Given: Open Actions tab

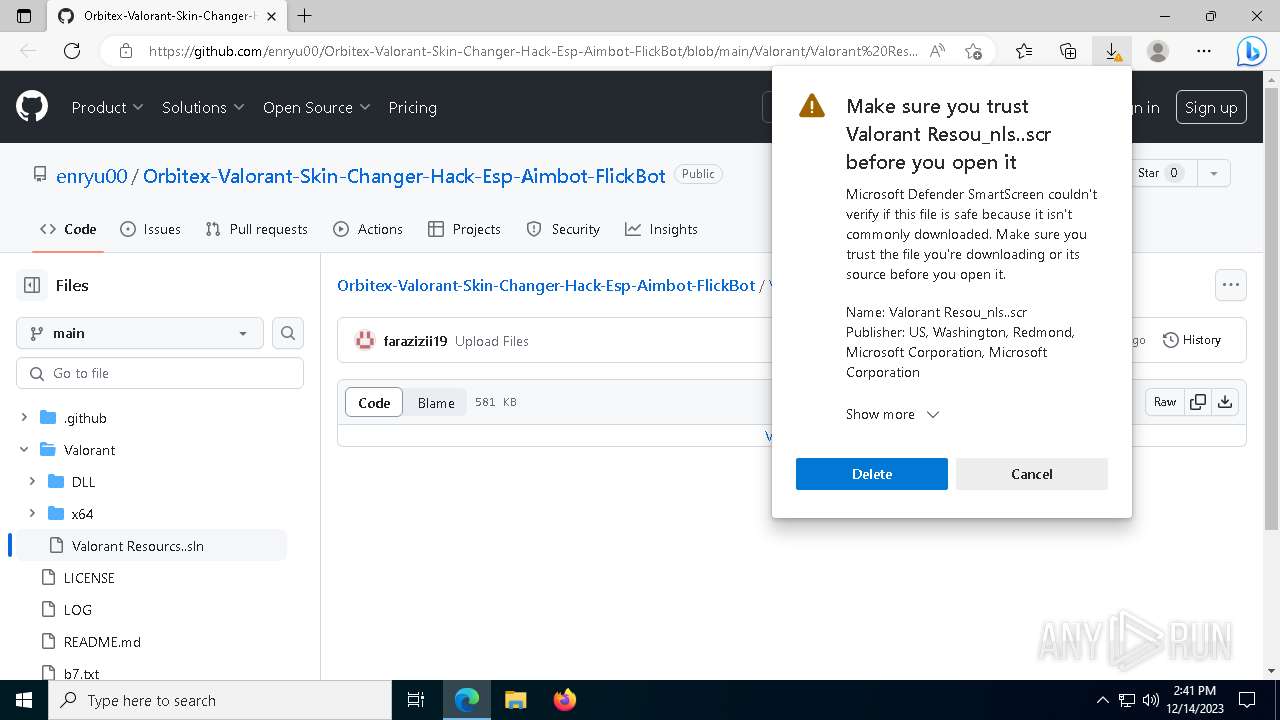Looking at the screenshot, I should (367, 229).
